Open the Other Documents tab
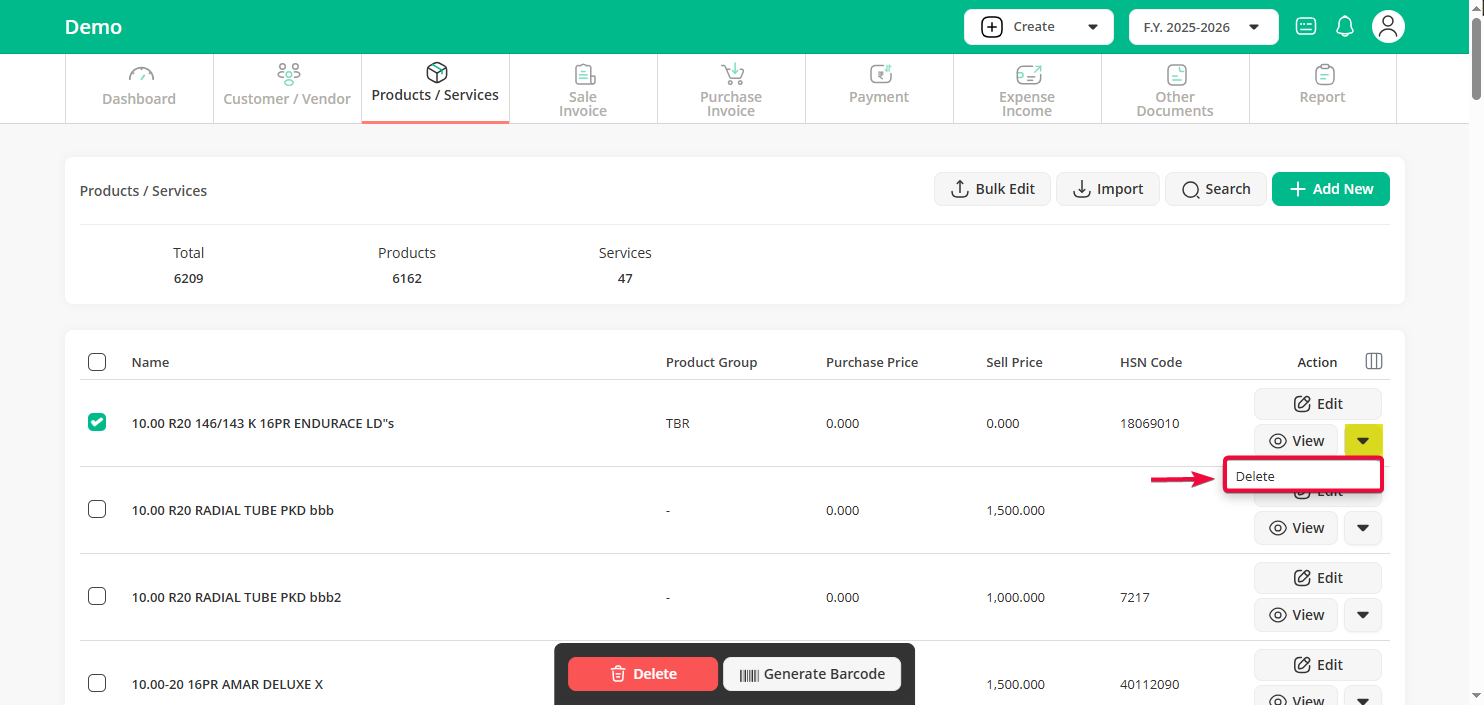 [x=1175, y=88]
